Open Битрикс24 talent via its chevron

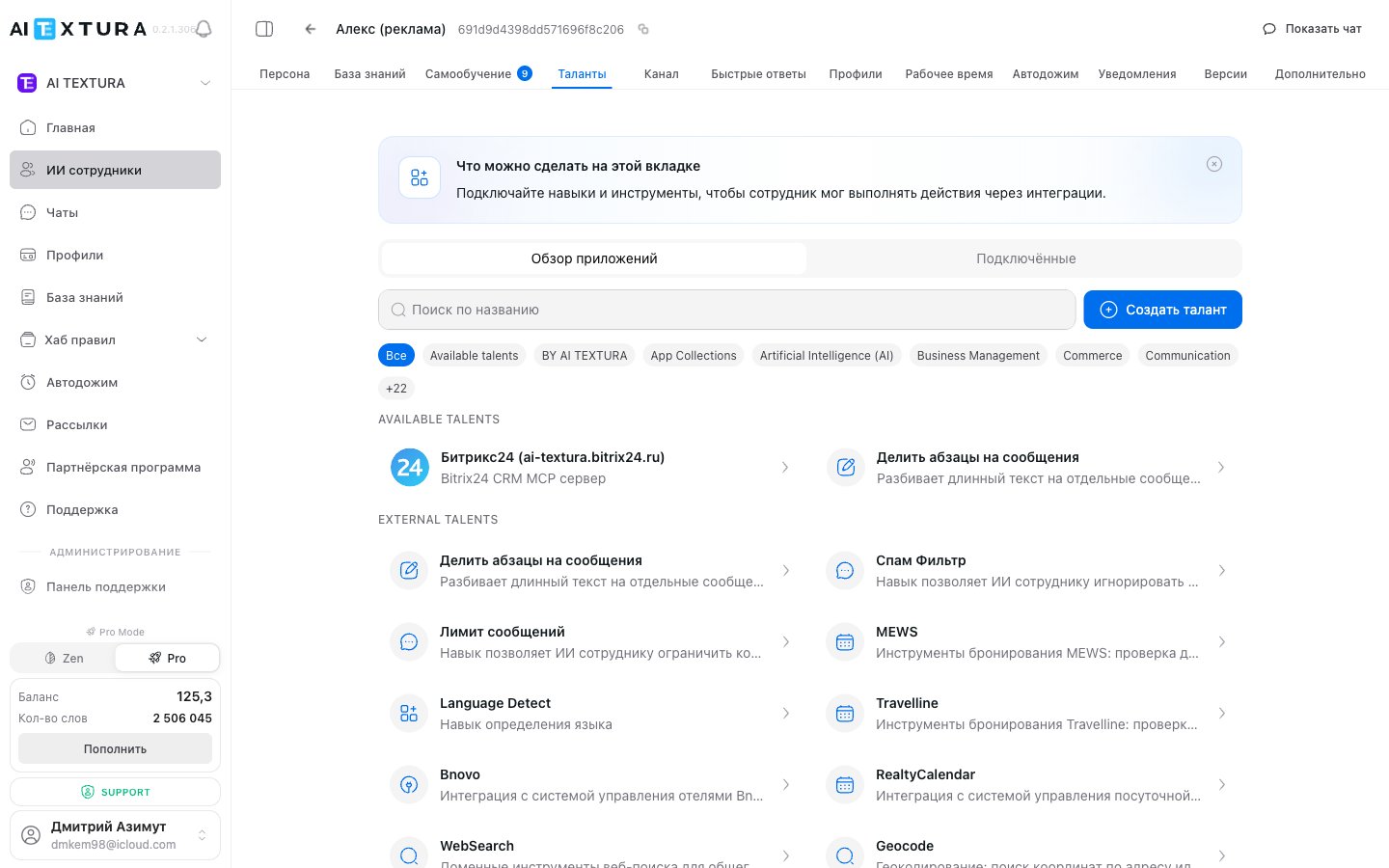click(785, 468)
